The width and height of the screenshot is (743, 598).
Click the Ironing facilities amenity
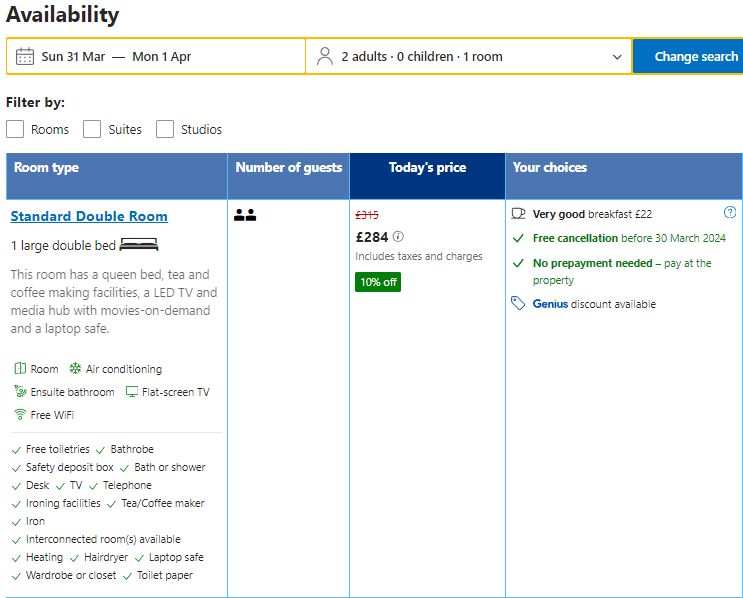(63, 503)
